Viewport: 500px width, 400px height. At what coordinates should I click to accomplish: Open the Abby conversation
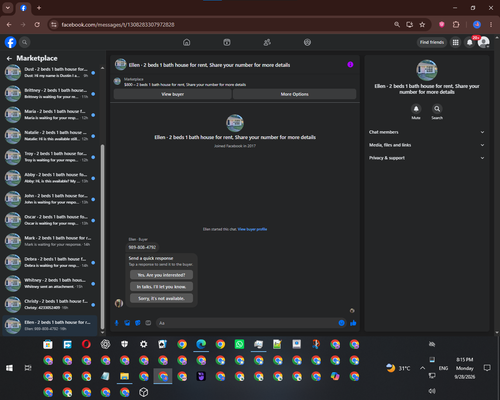[x=50, y=178]
